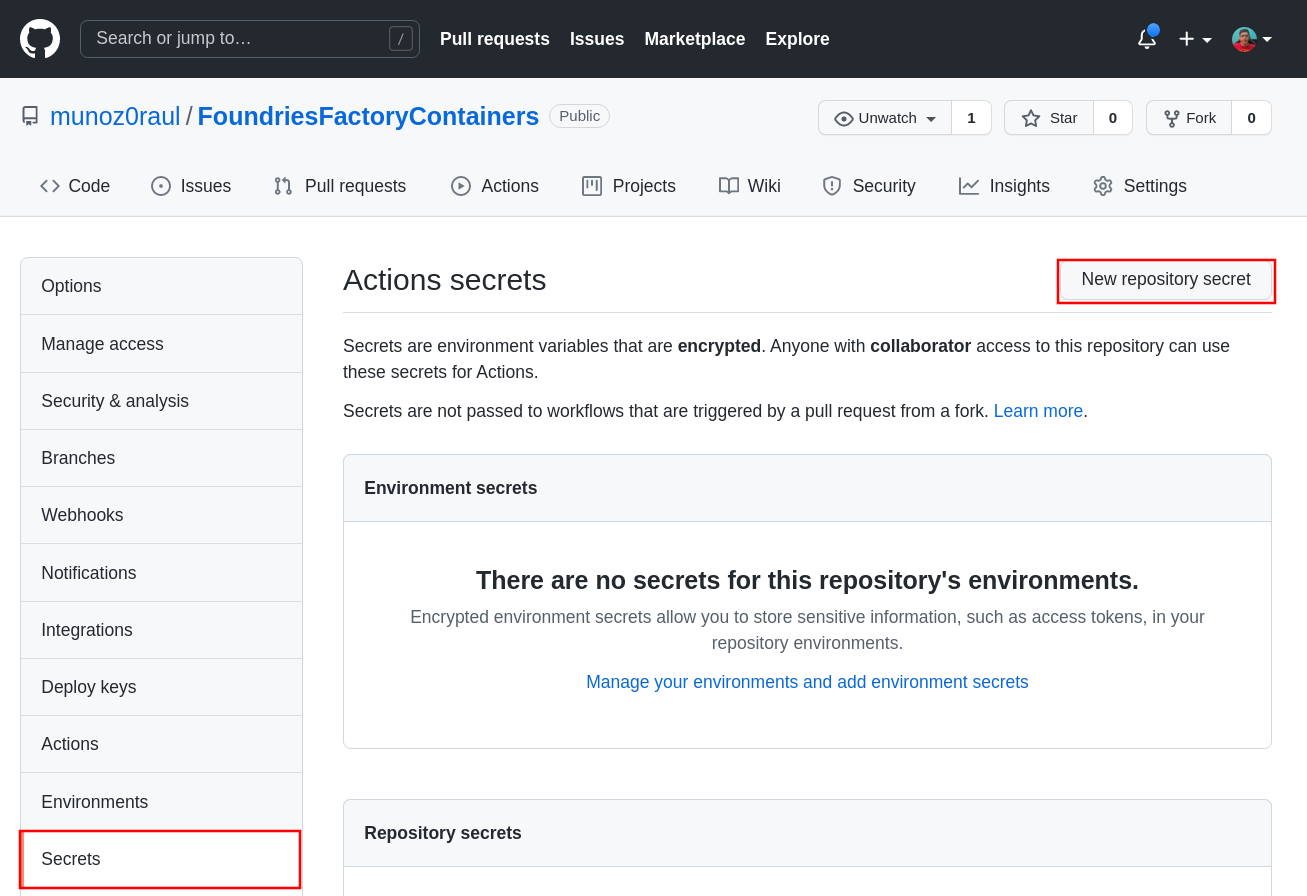The height and width of the screenshot is (896, 1307).
Task: Open the notifications bell
Action: (x=1146, y=39)
